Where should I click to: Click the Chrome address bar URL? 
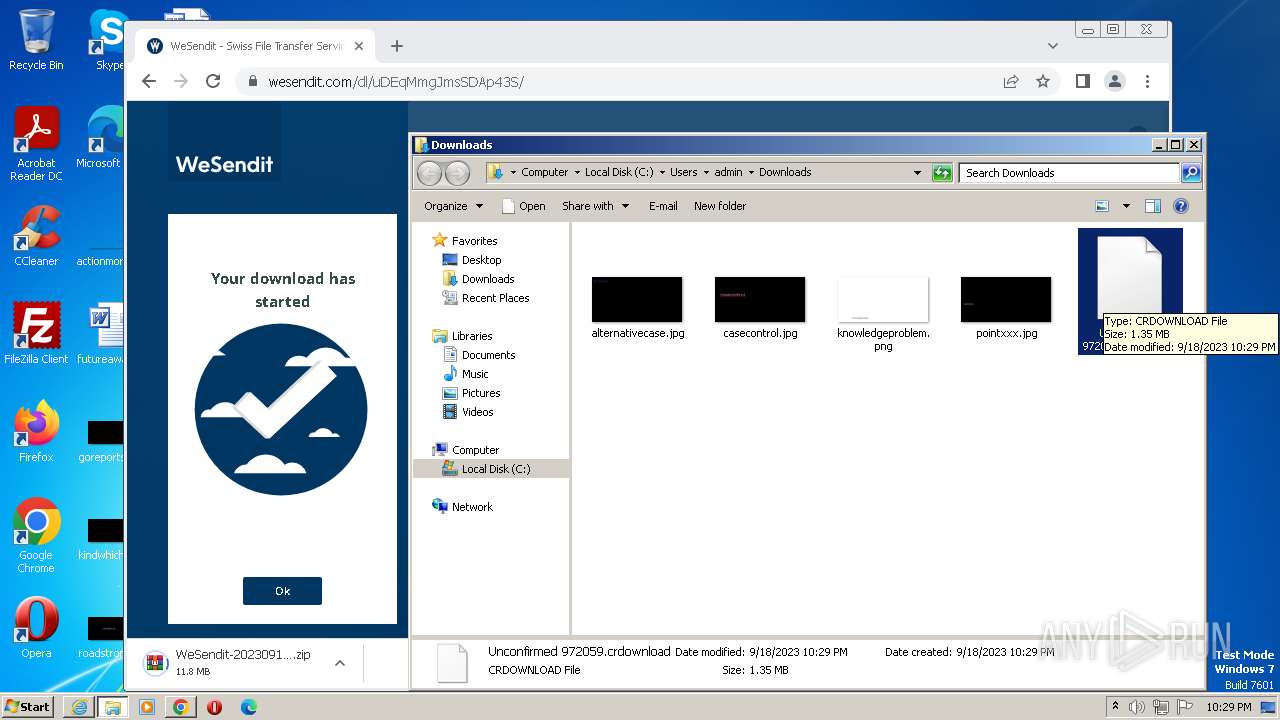[x=396, y=82]
